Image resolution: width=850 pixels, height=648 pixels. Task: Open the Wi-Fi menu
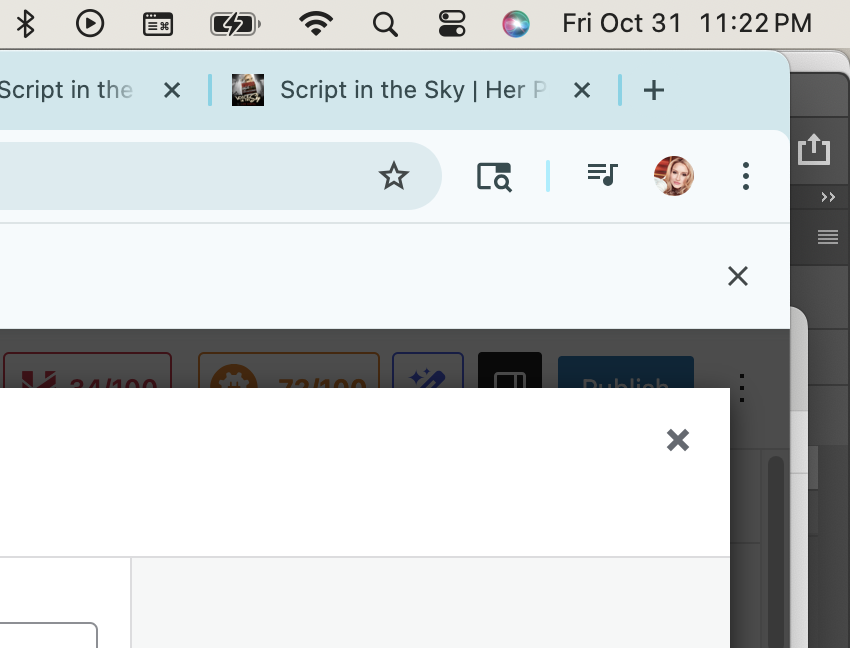[x=316, y=24]
